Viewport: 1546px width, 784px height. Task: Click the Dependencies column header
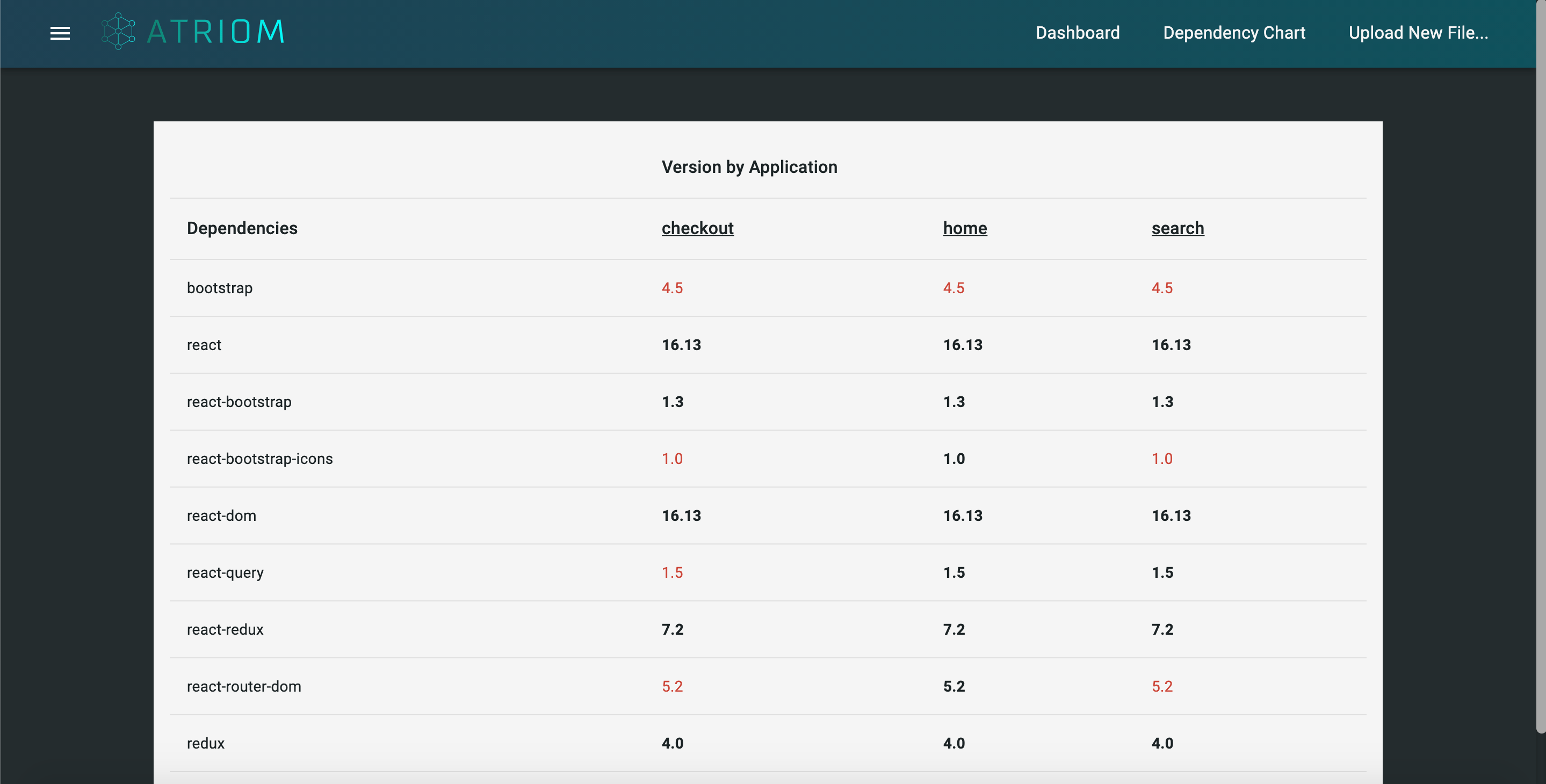pyautogui.click(x=242, y=228)
